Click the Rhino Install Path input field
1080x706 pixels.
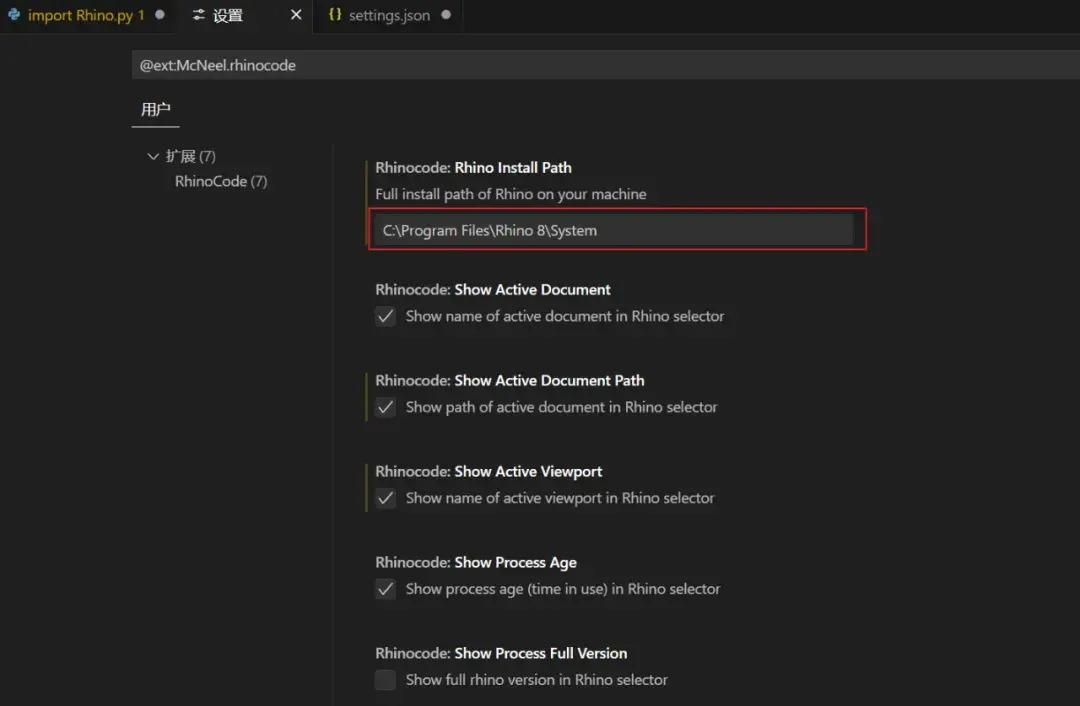(615, 229)
